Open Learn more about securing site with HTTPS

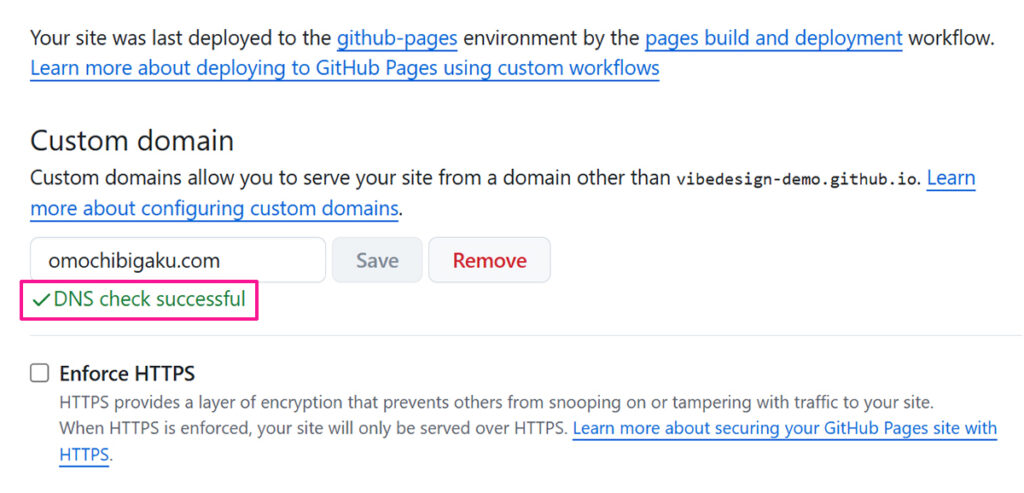pyautogui.click(x=784, y=428)
